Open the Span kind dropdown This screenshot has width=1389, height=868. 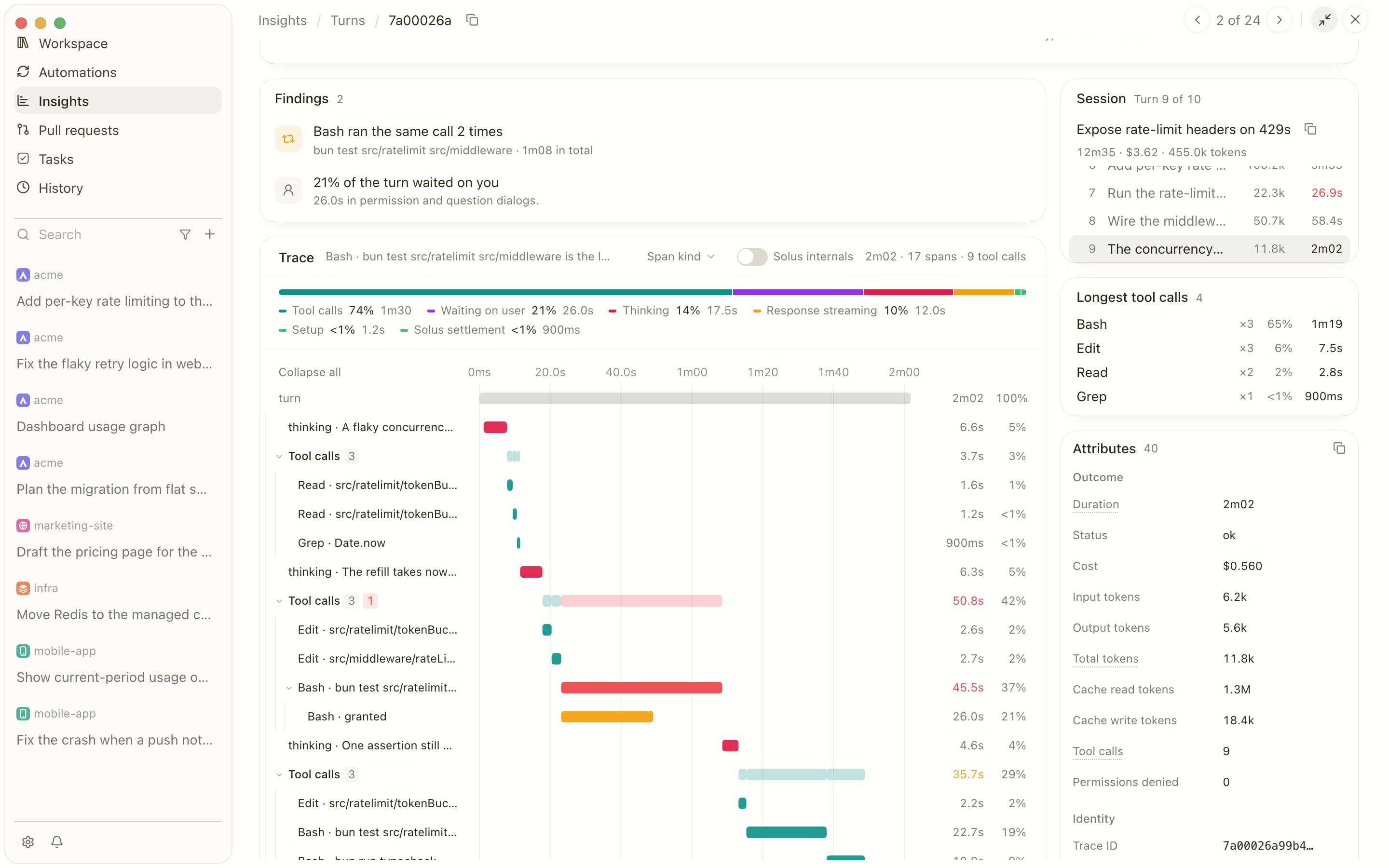click(x=681, y=257)
